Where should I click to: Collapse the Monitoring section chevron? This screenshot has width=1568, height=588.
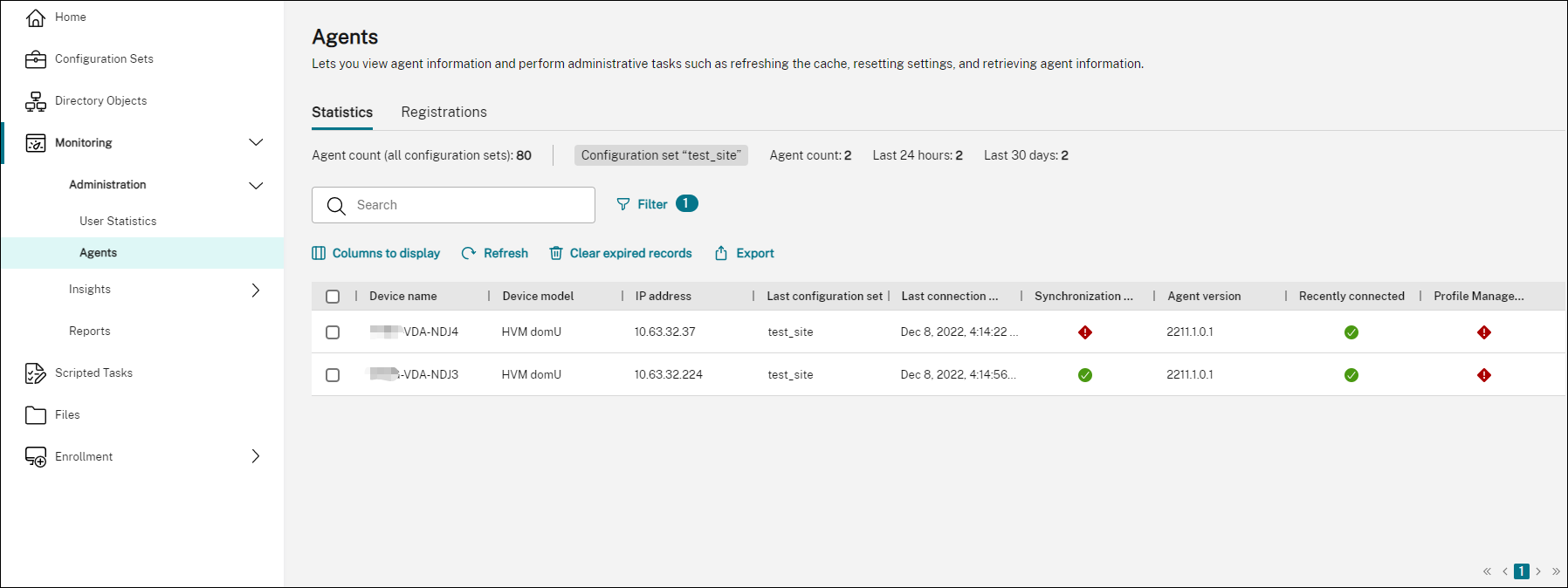(x=256, y=142)
